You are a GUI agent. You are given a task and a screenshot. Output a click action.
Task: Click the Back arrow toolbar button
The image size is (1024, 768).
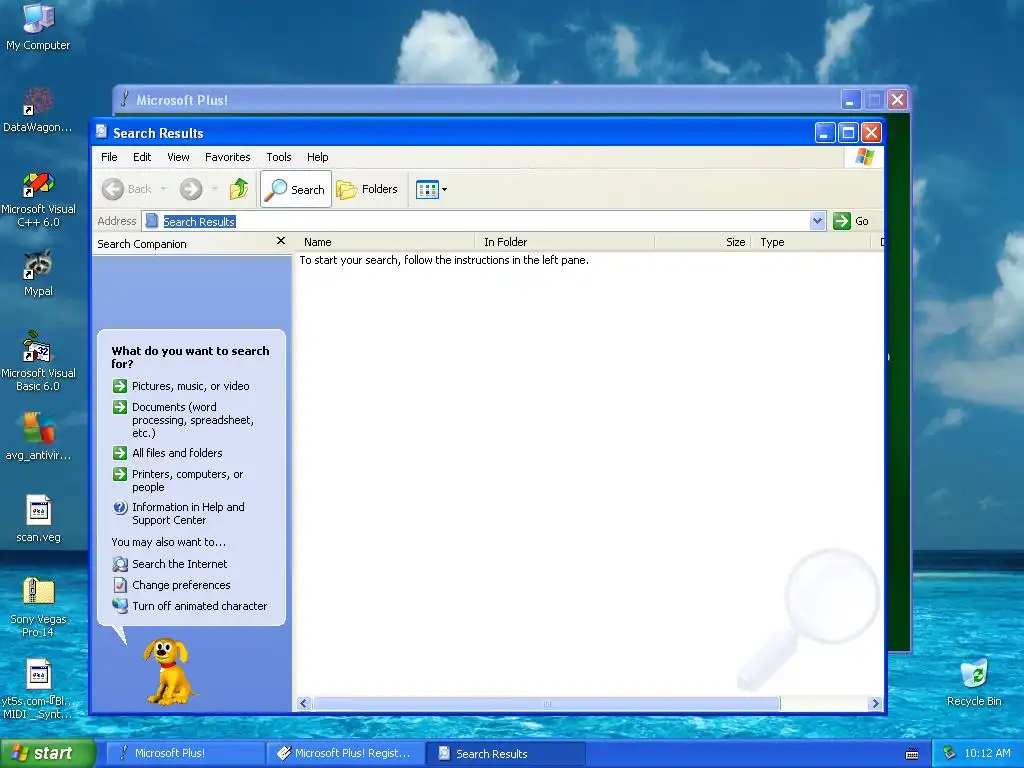127,189
